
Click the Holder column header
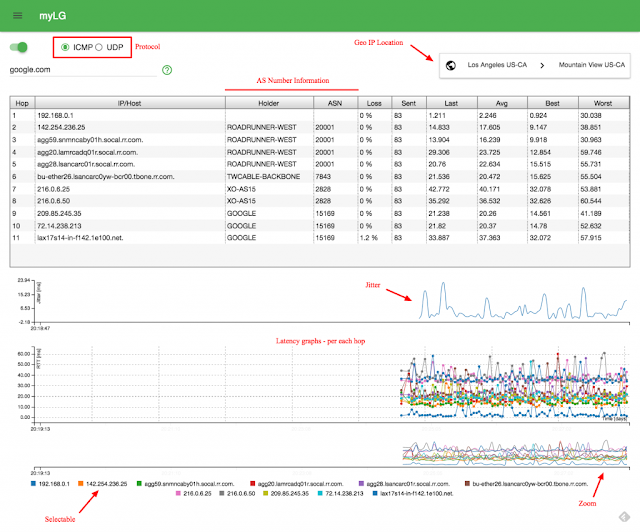[269, 103]
